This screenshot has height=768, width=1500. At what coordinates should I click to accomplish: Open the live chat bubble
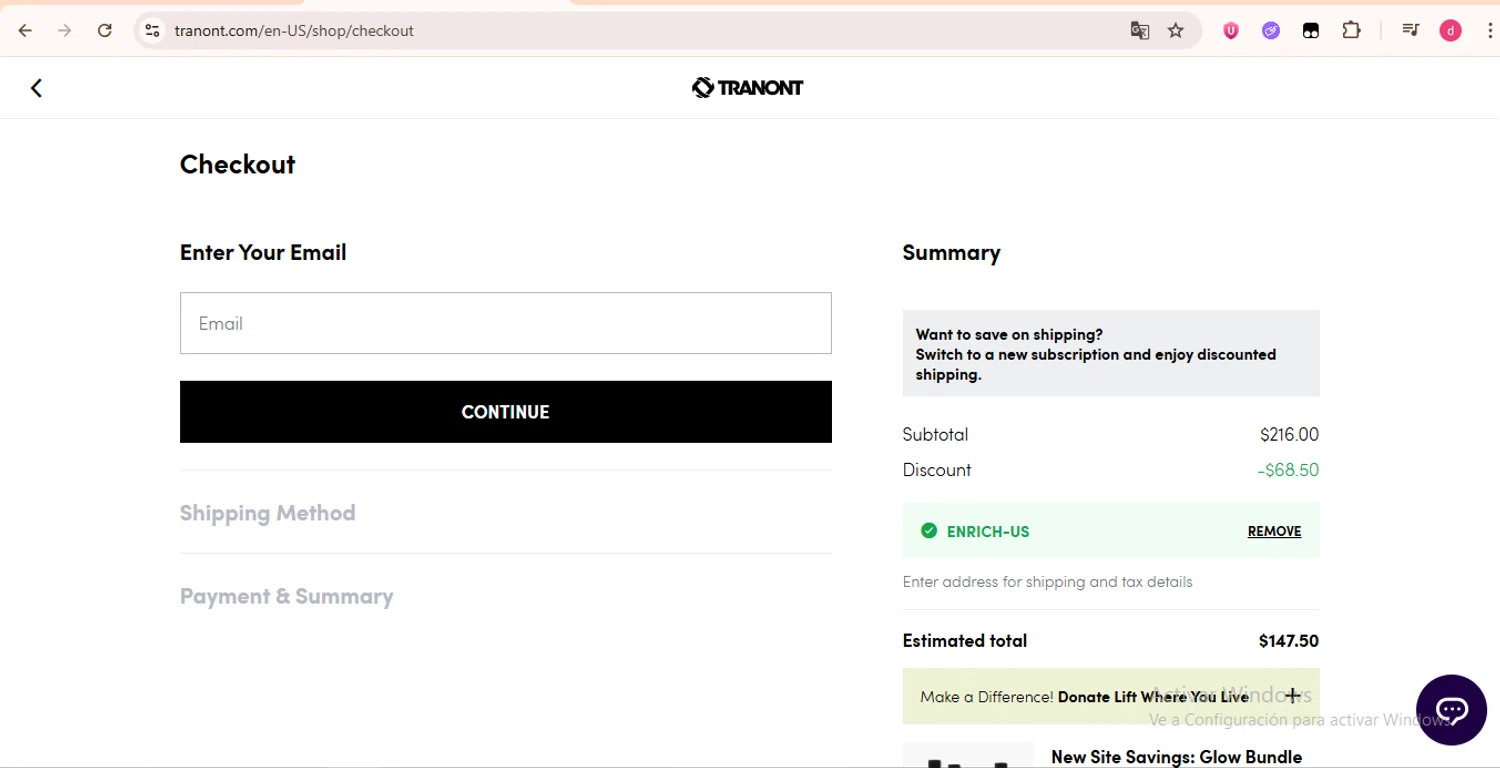(x=1452, y=710)
